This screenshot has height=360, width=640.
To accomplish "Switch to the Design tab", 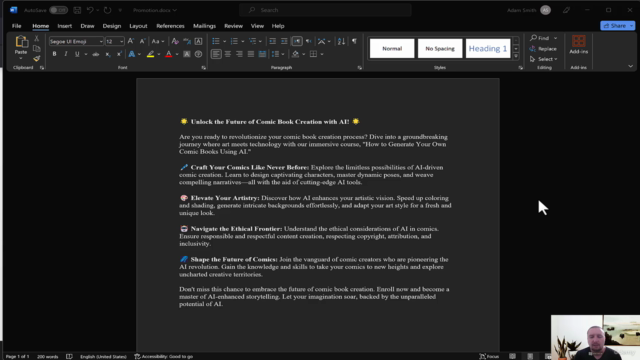I will click(x=111, y=26).
